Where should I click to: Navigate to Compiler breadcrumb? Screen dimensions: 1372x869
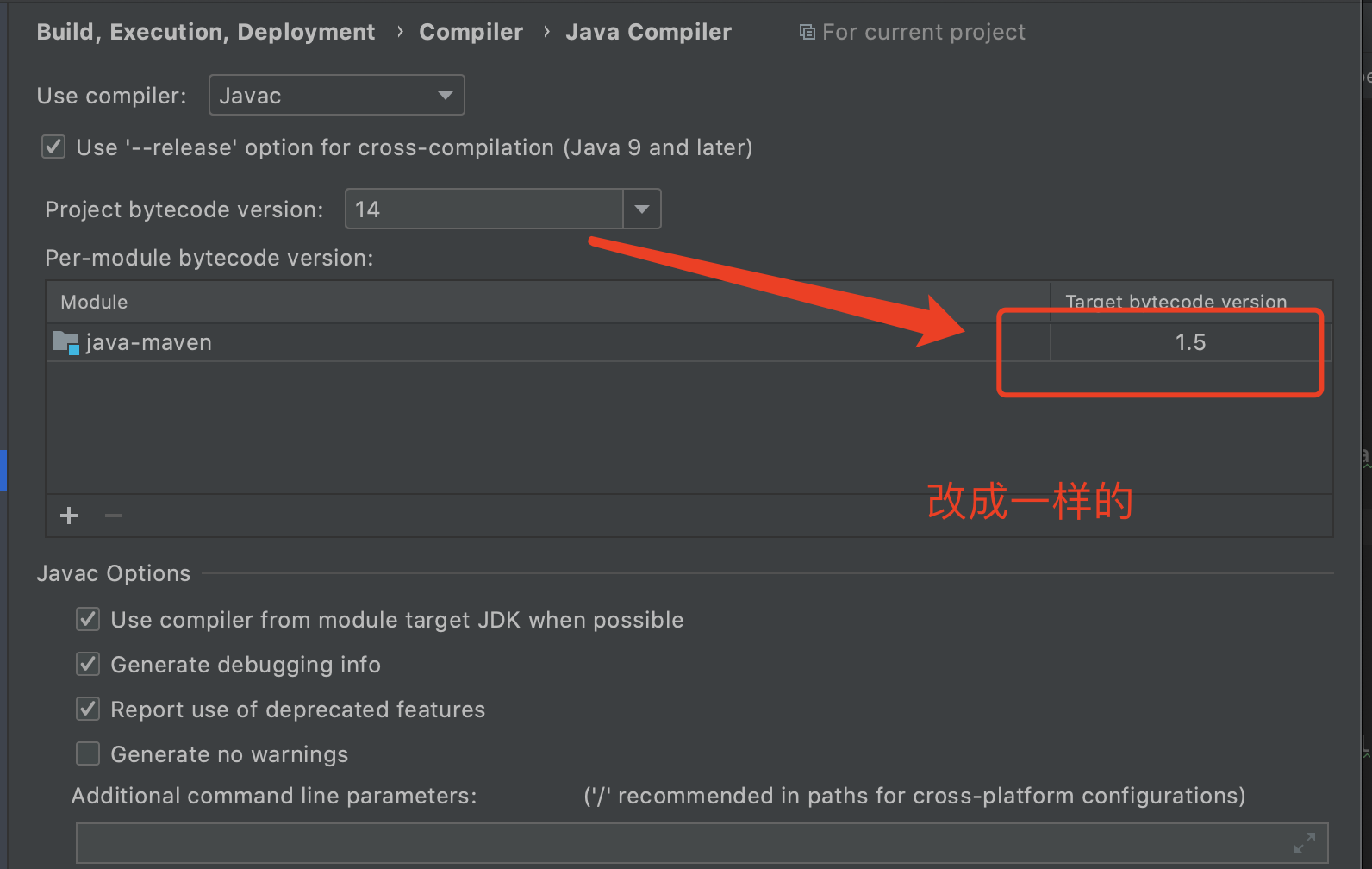[x=471, y=31]
